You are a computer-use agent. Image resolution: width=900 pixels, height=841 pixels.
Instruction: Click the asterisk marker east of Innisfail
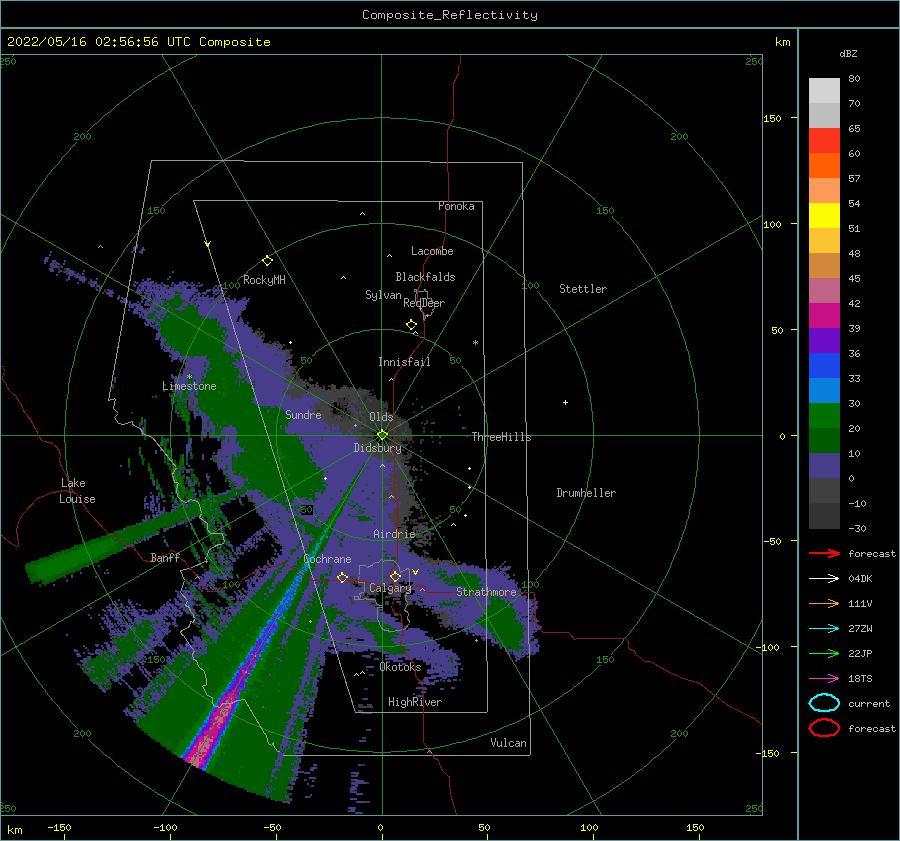click(475, 343)
